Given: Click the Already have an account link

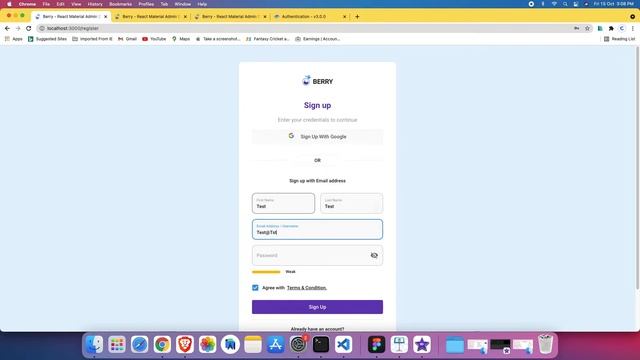Looking at the screenshot, I should click(317, 329).
